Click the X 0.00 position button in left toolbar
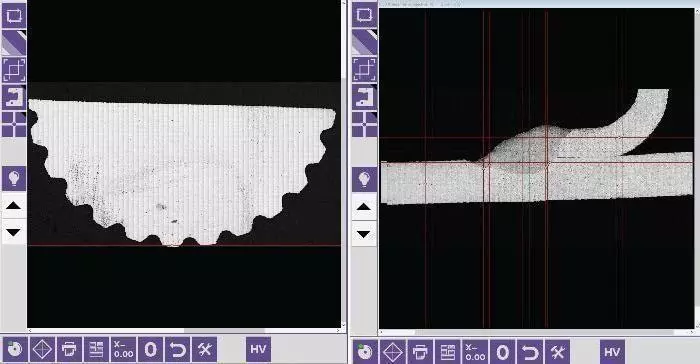The width and height of the screenshot is (700, 364). click(x=124, y=349)
